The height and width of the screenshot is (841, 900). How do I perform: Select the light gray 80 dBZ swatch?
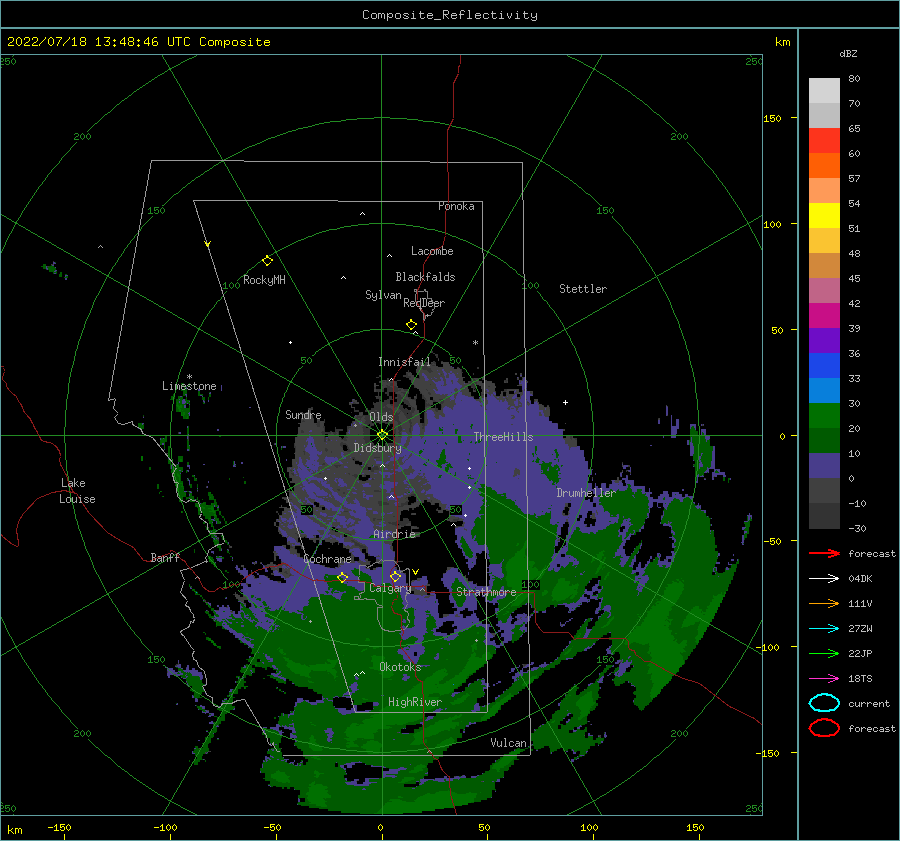pos(824,90)
